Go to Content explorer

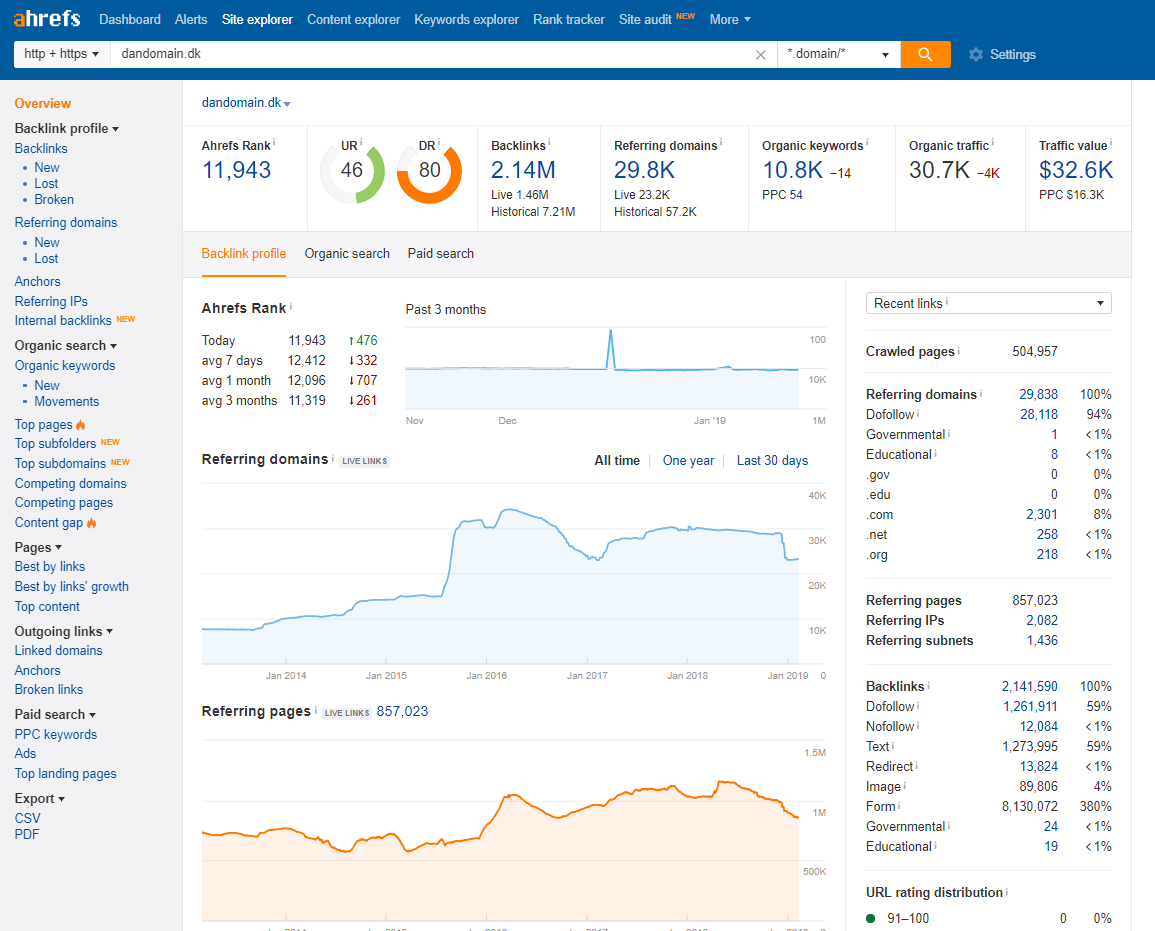pos(354,20)
